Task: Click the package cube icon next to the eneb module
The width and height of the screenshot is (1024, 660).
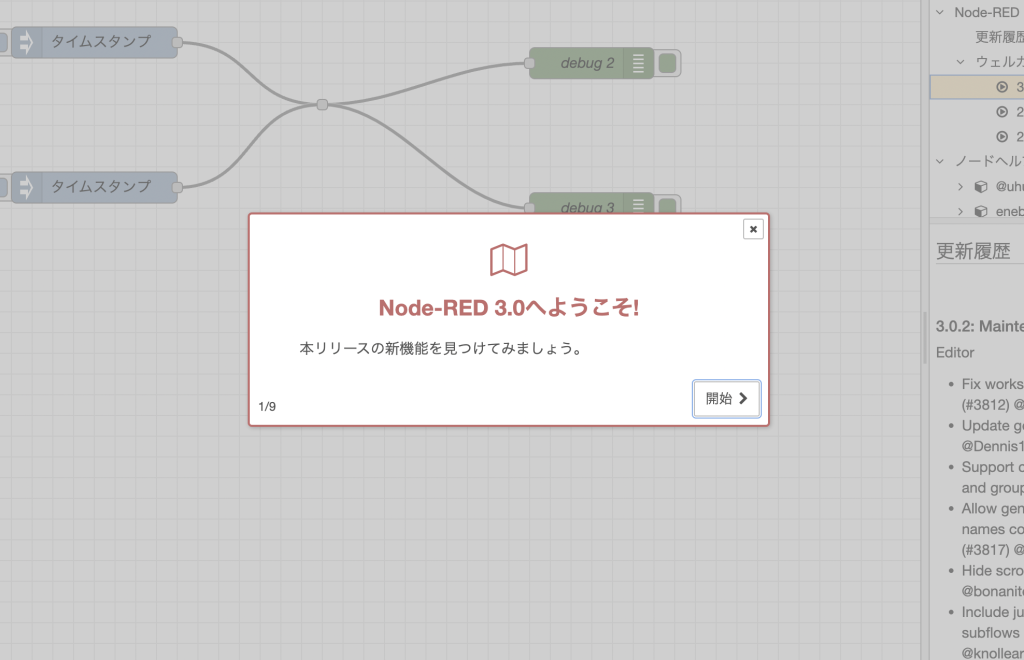Action: pyautogui.click(x=981, y=211)
